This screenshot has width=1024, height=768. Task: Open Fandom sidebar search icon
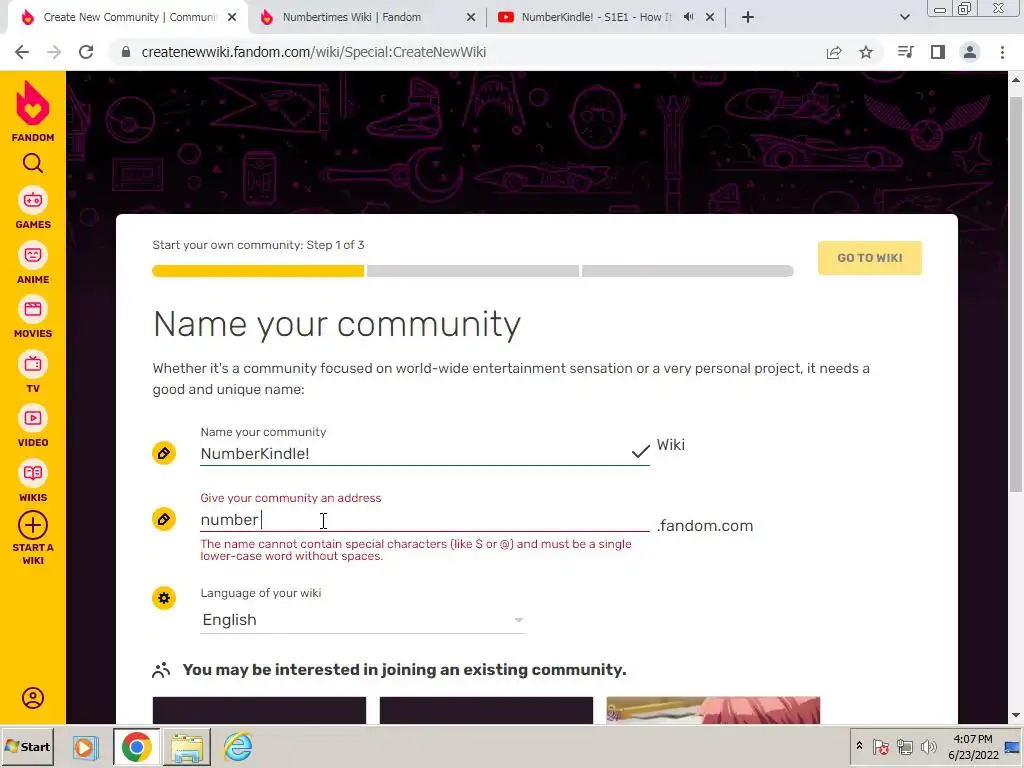point(33,163)
